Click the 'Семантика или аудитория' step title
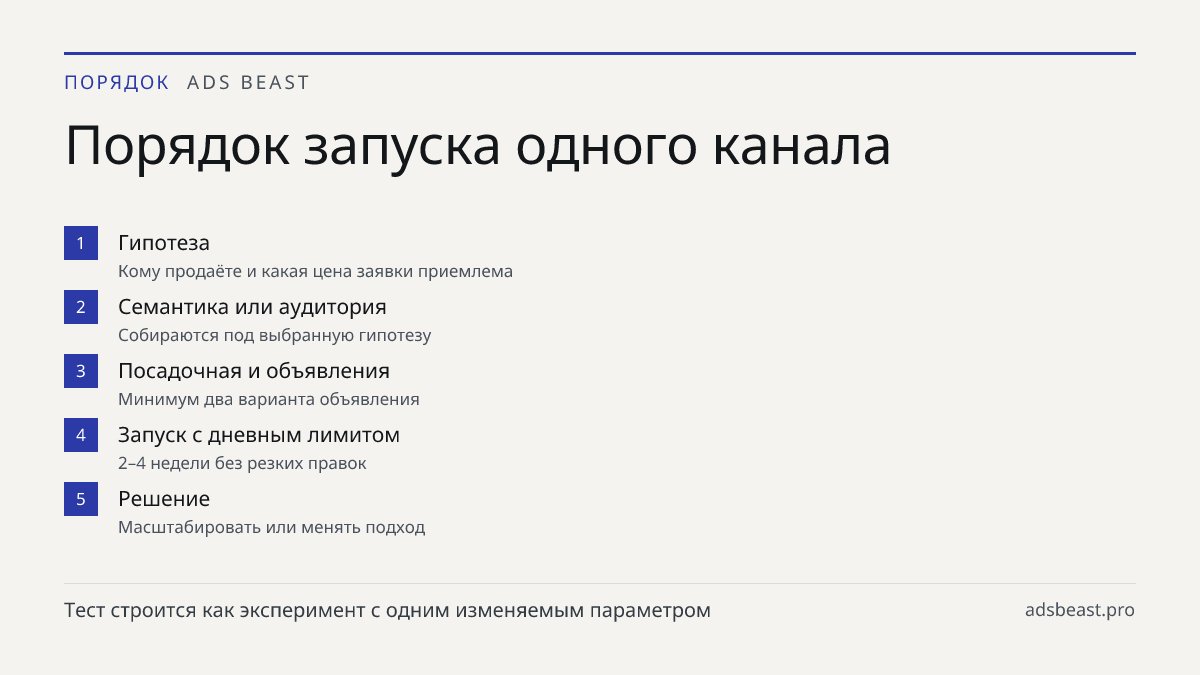The image size is (1200, 675). [252, 307]
